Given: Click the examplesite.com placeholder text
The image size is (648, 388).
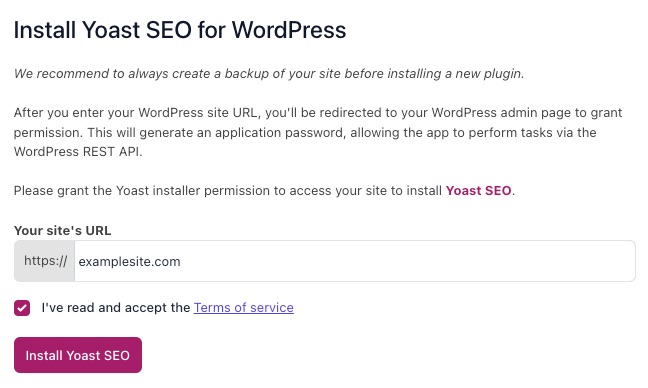Looking at the screenshot, I should coord(129,262).
